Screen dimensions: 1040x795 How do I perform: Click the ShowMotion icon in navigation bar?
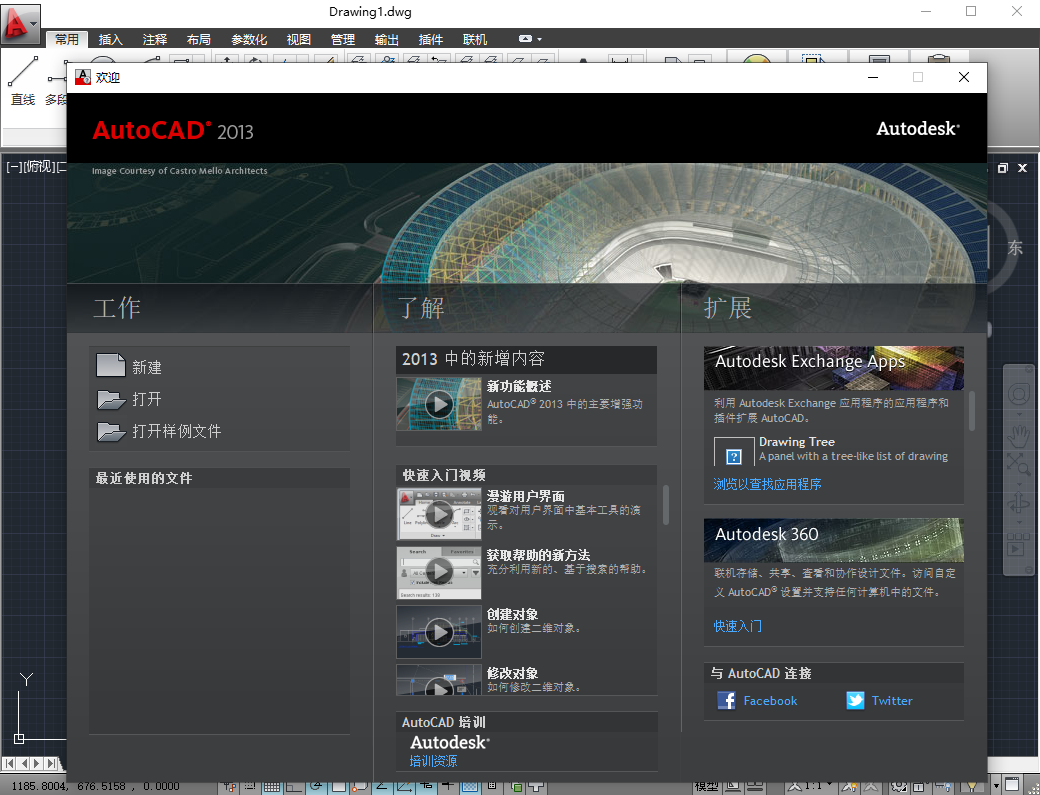coord(1018,547)
